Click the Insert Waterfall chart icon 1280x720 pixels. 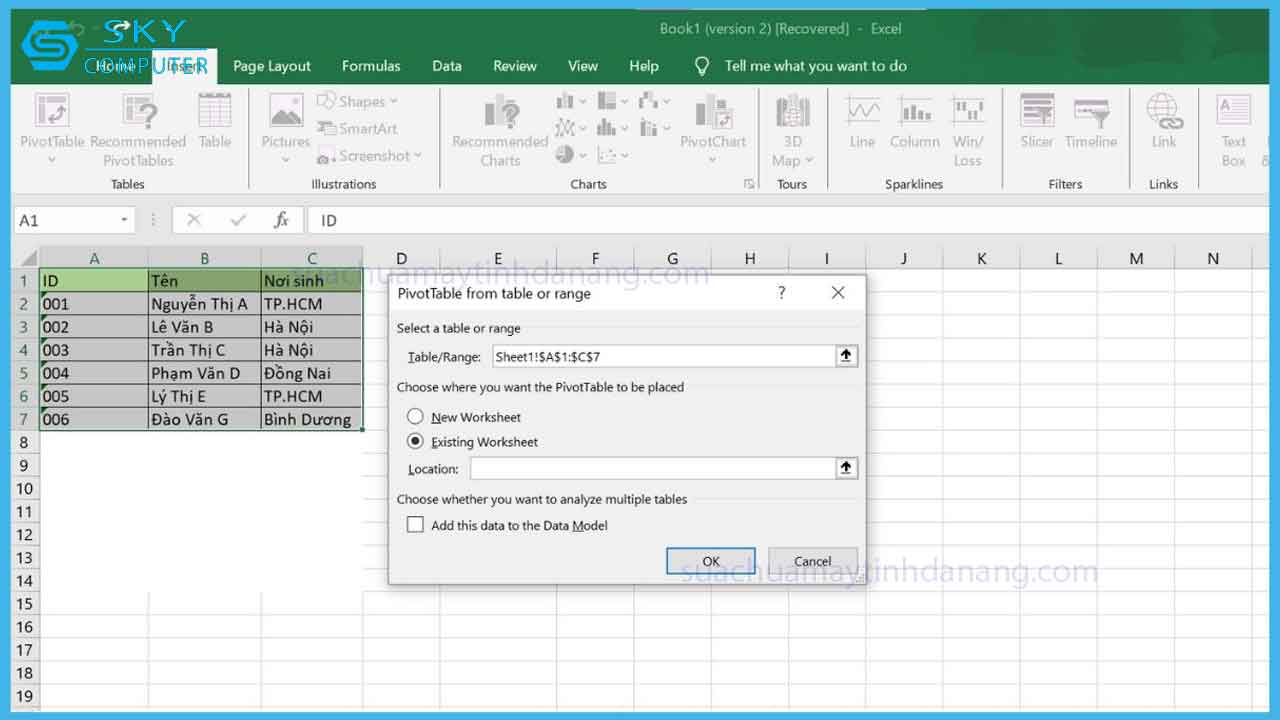coord(655,101)
